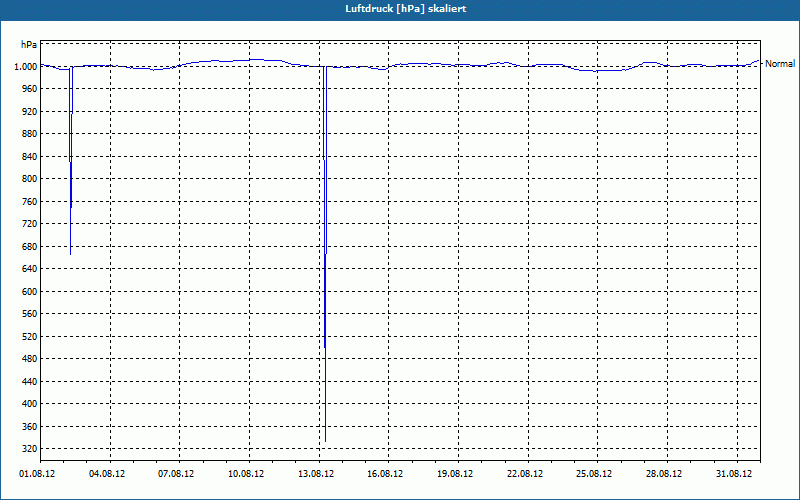
Task: Click the 920 y-axis label
Action: click(29, 111)
